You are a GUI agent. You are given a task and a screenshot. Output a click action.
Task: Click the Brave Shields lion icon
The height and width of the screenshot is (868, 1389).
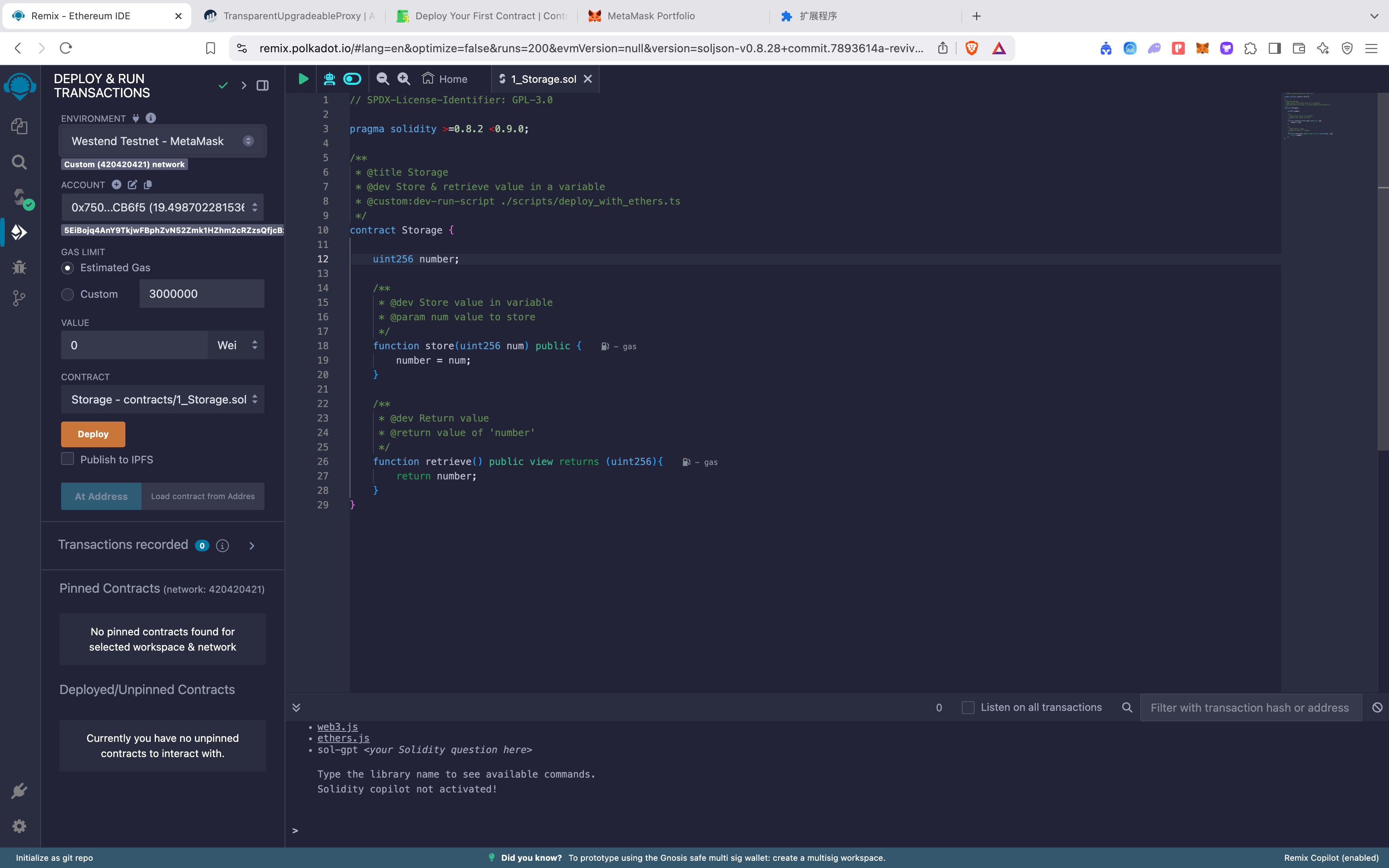click(x=972, y=48)
